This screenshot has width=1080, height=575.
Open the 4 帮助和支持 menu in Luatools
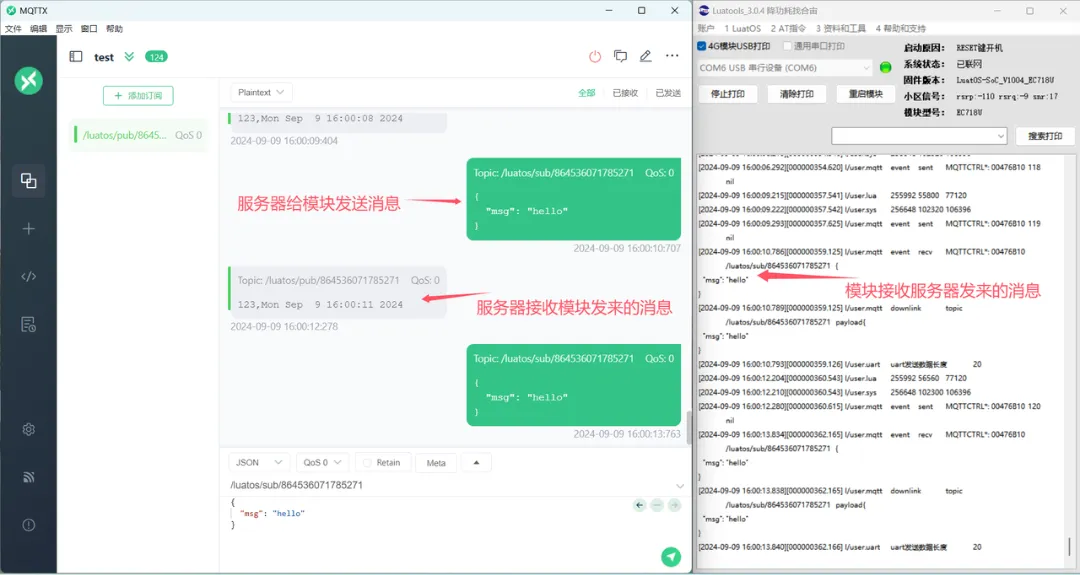click(x=900, y=29)
